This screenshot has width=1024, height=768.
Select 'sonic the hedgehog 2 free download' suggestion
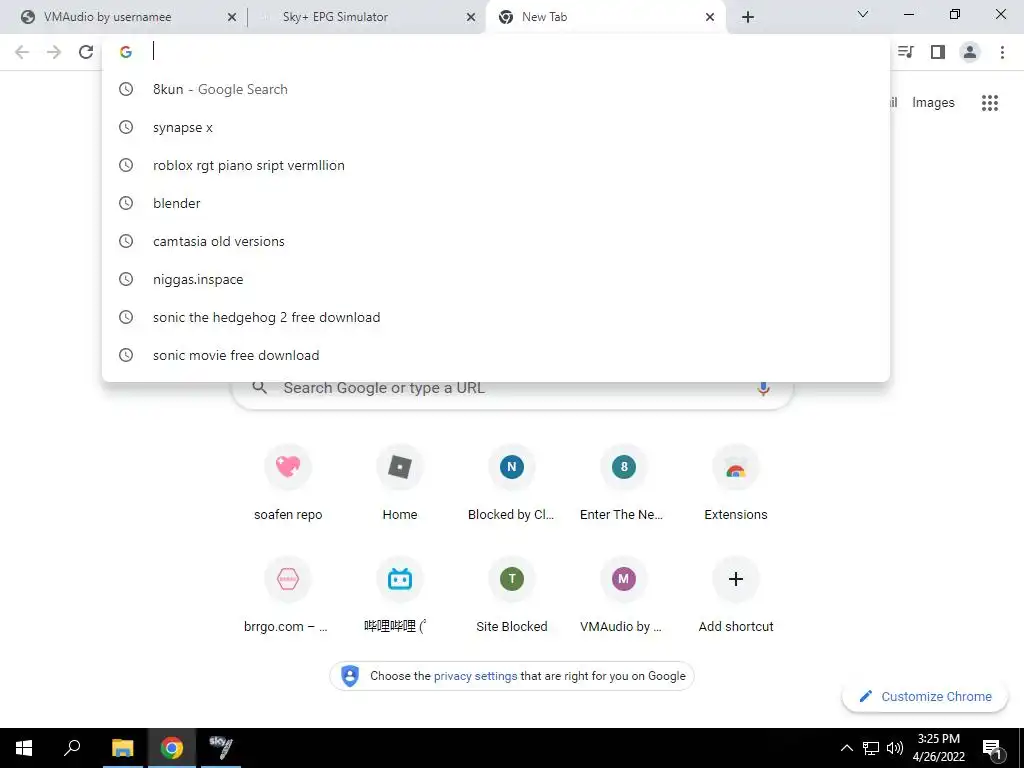[496, 317]
